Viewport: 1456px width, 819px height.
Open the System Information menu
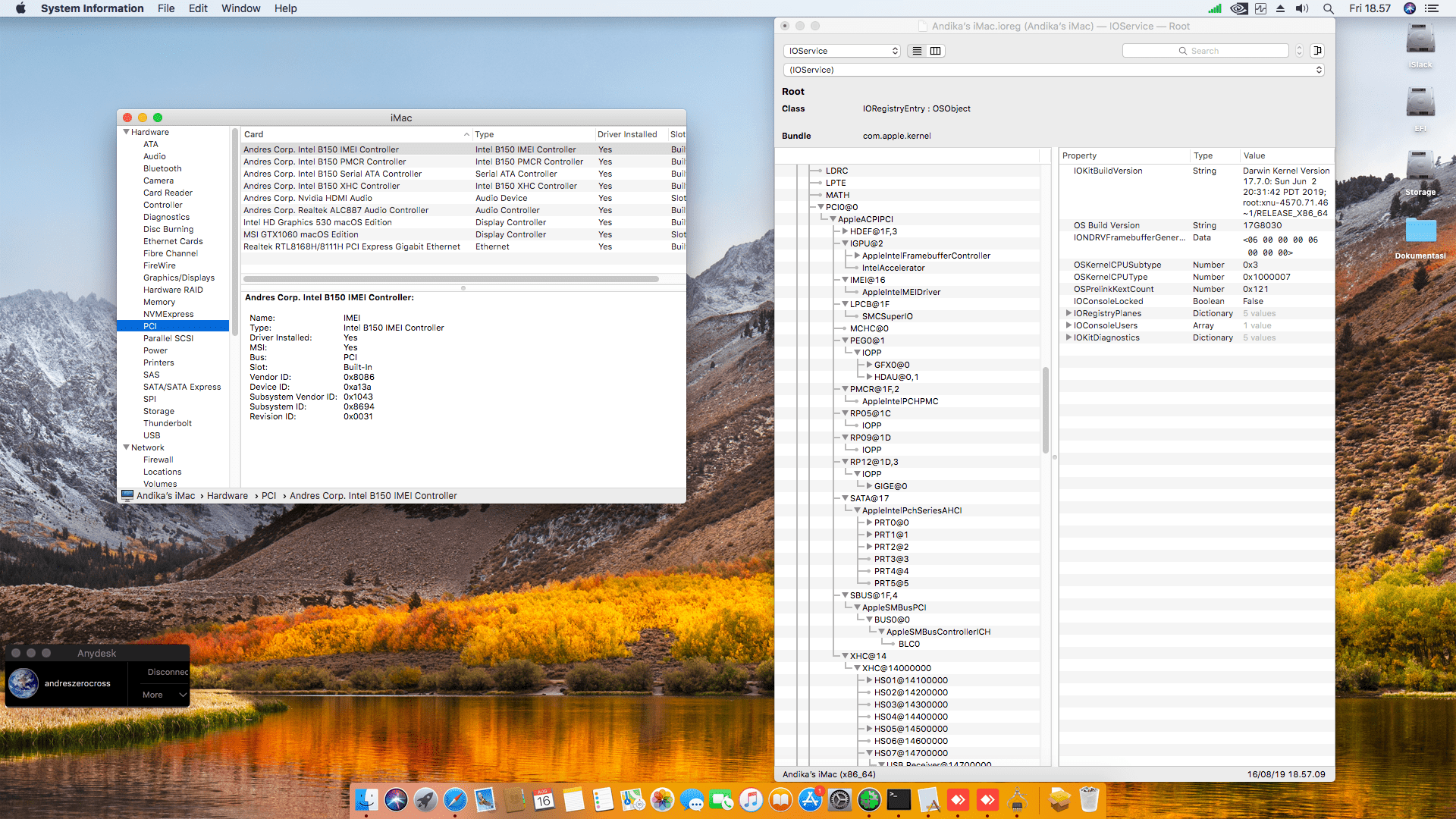(92, 8)
